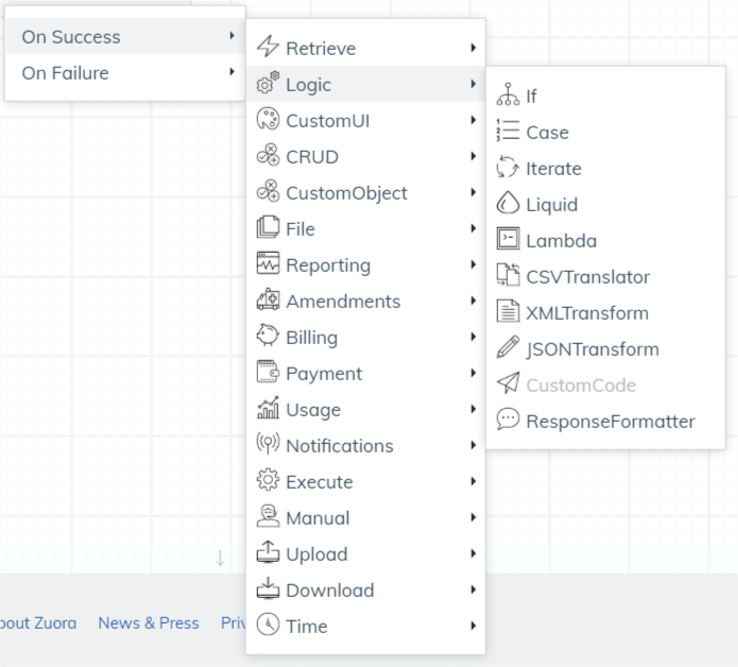Image resolution: width=738 pixels, height=667 pixels.
Task: Expand the Retrieve submenu arrow
Action: click(473, 48)
